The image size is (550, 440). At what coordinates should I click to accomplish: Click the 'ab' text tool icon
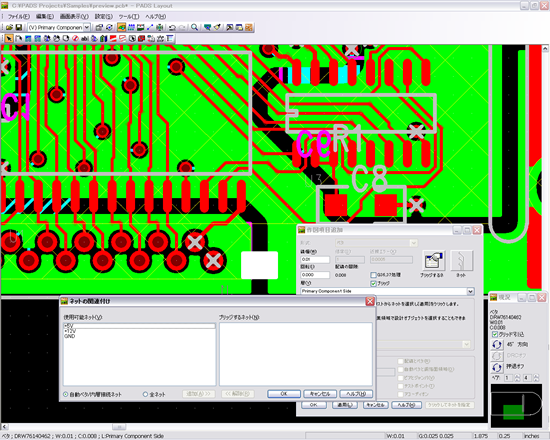point(85,39)
